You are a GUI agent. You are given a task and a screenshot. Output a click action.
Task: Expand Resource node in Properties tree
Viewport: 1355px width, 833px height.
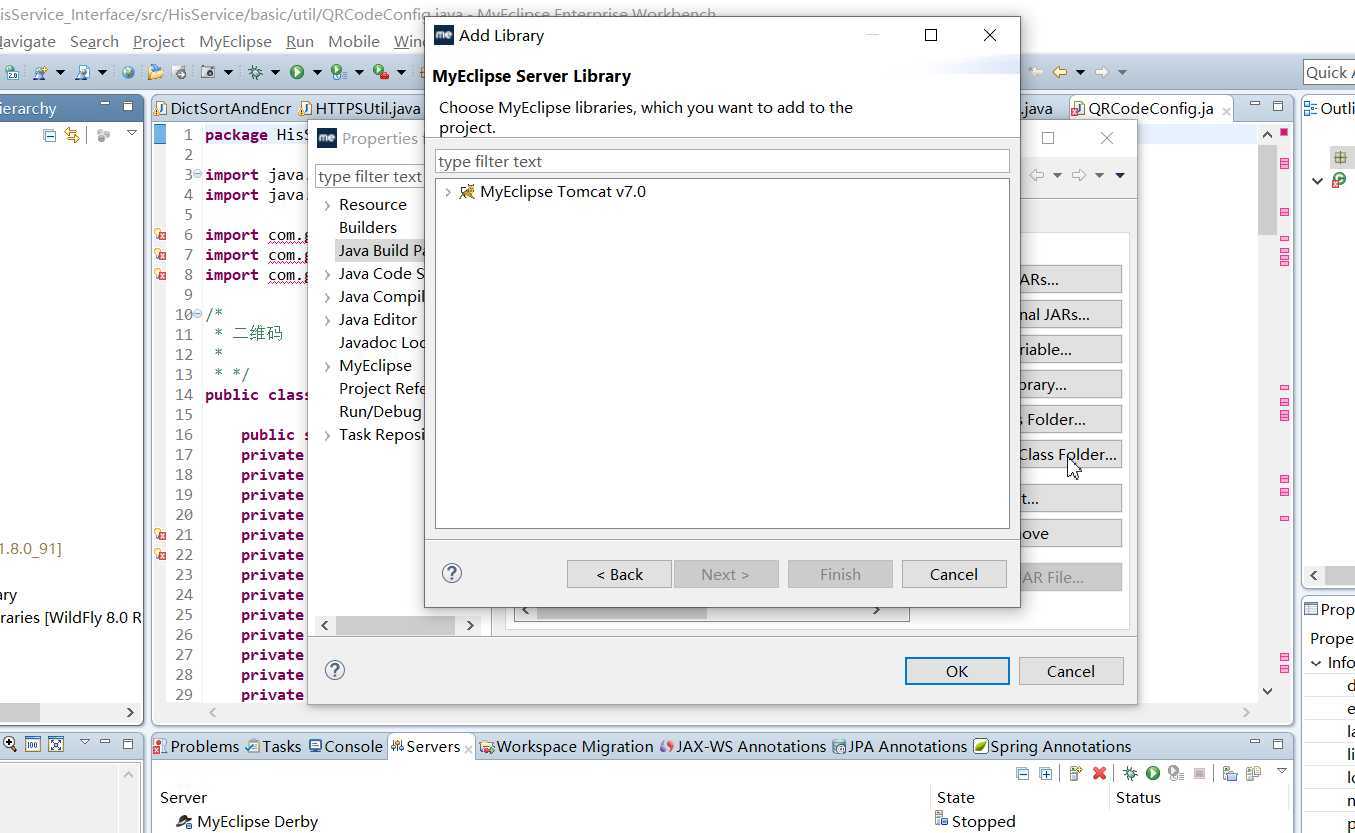327,205
